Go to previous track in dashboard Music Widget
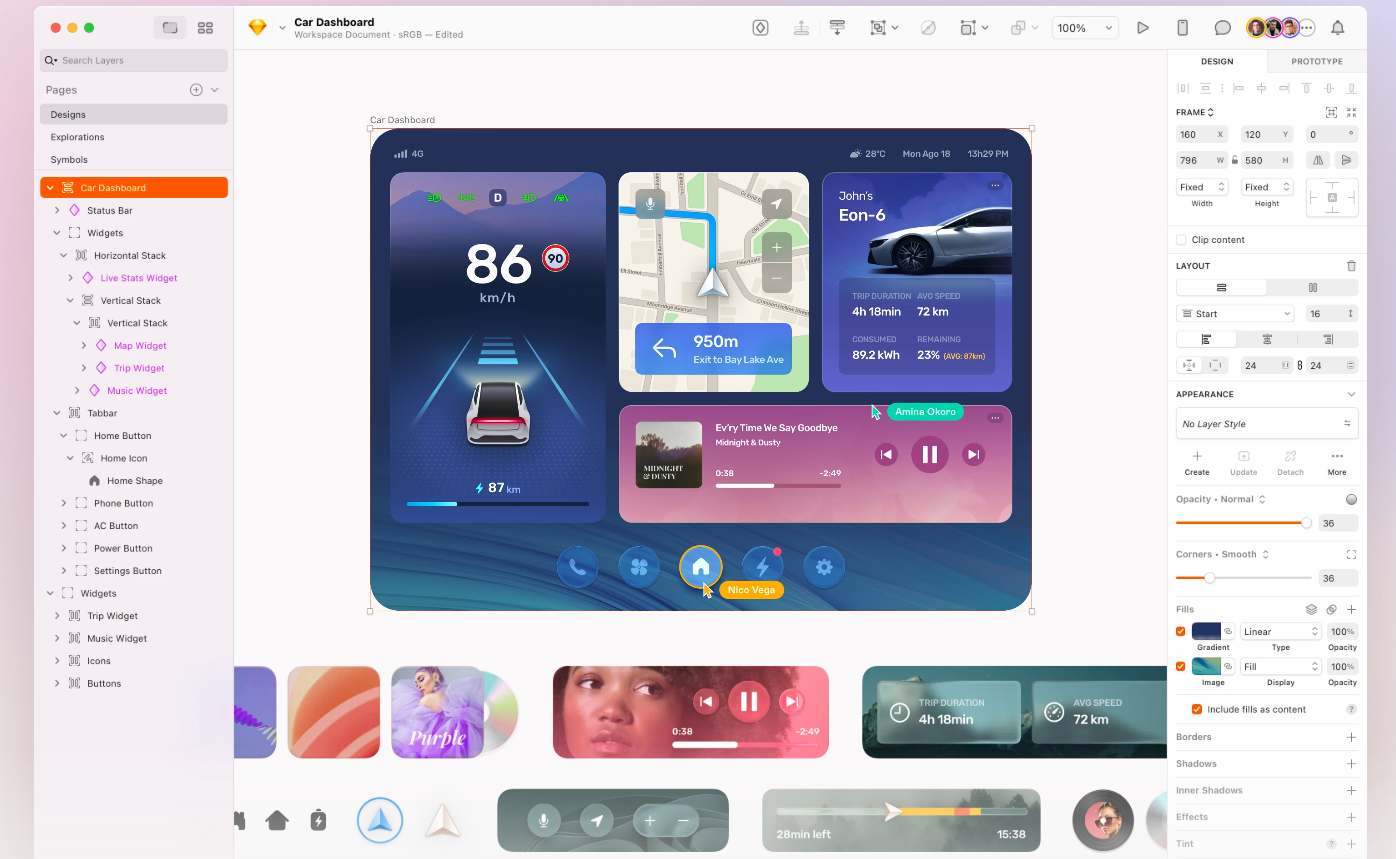1396x859 pixels. [x=886, y=455]
